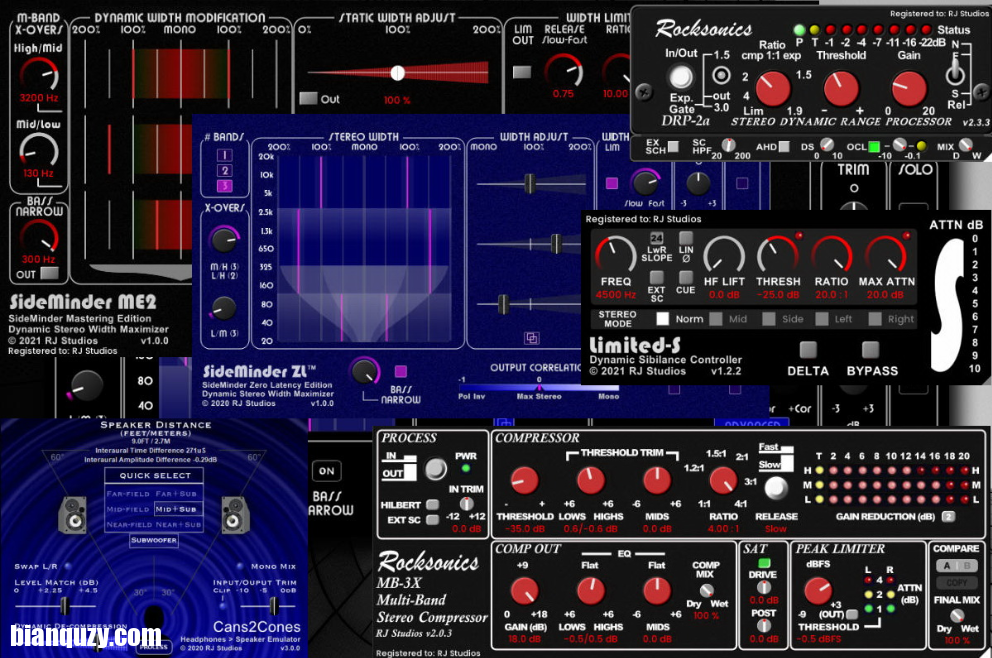Image resolution: width=992 pixels, height=658 pixels.
Task: Click the BYPASS button in Limited-S
Action: (x=871, y=350)
